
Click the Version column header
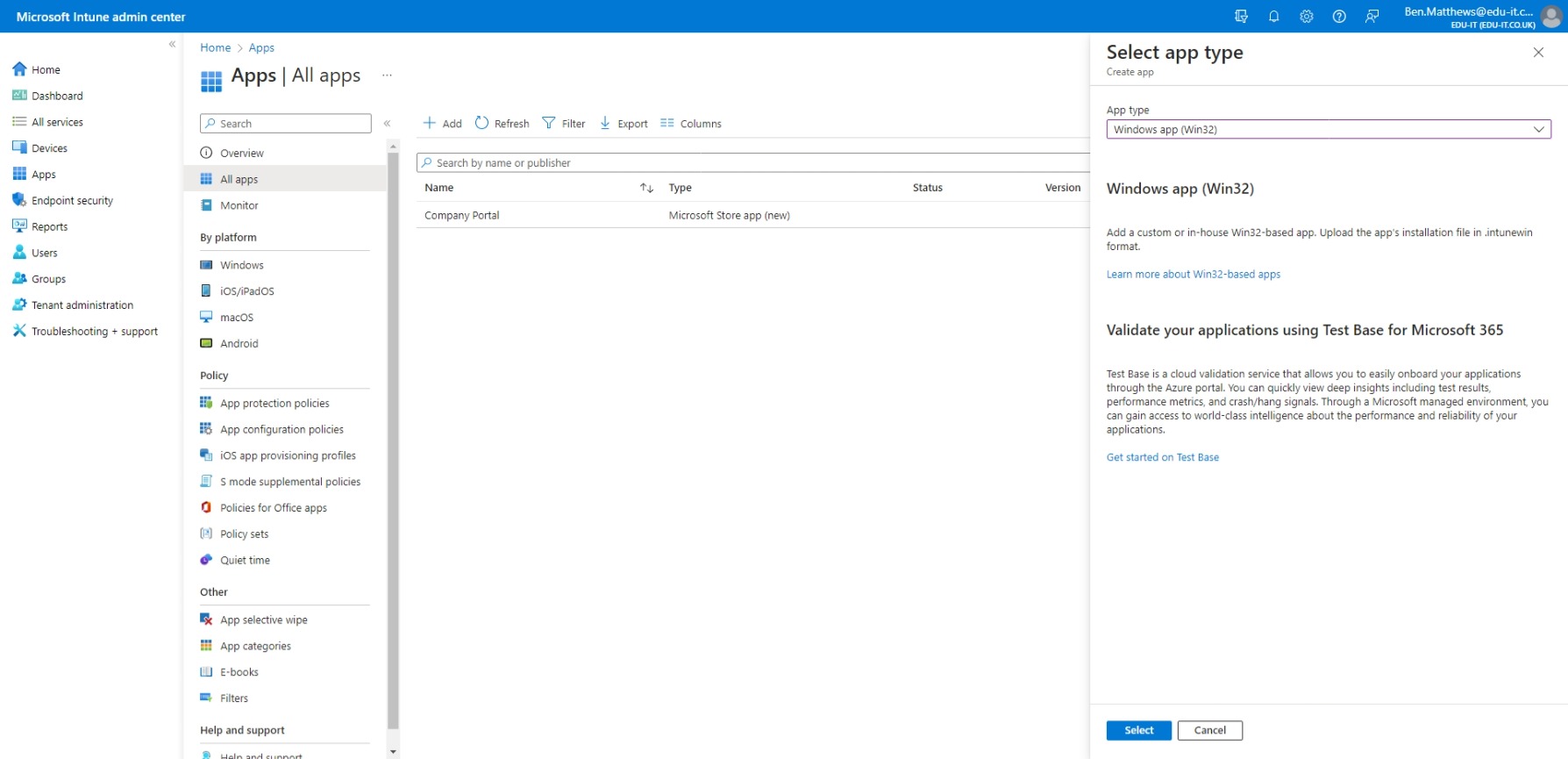coord(1063,188)
